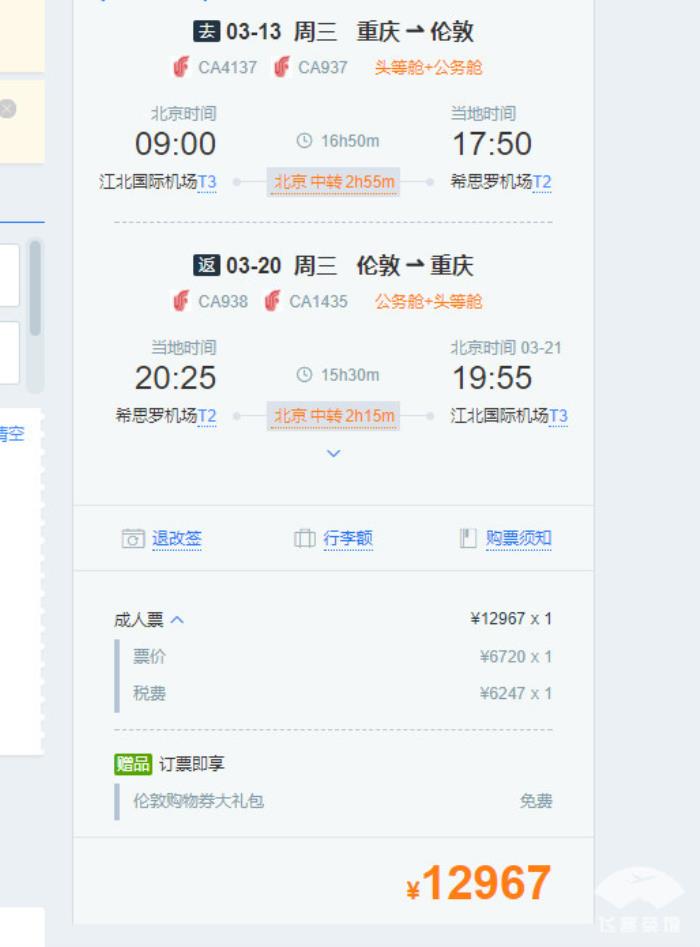Screen dimensions: 700x947
Task: Open the 购票须知 booking notice link
Action: [518, 538]
